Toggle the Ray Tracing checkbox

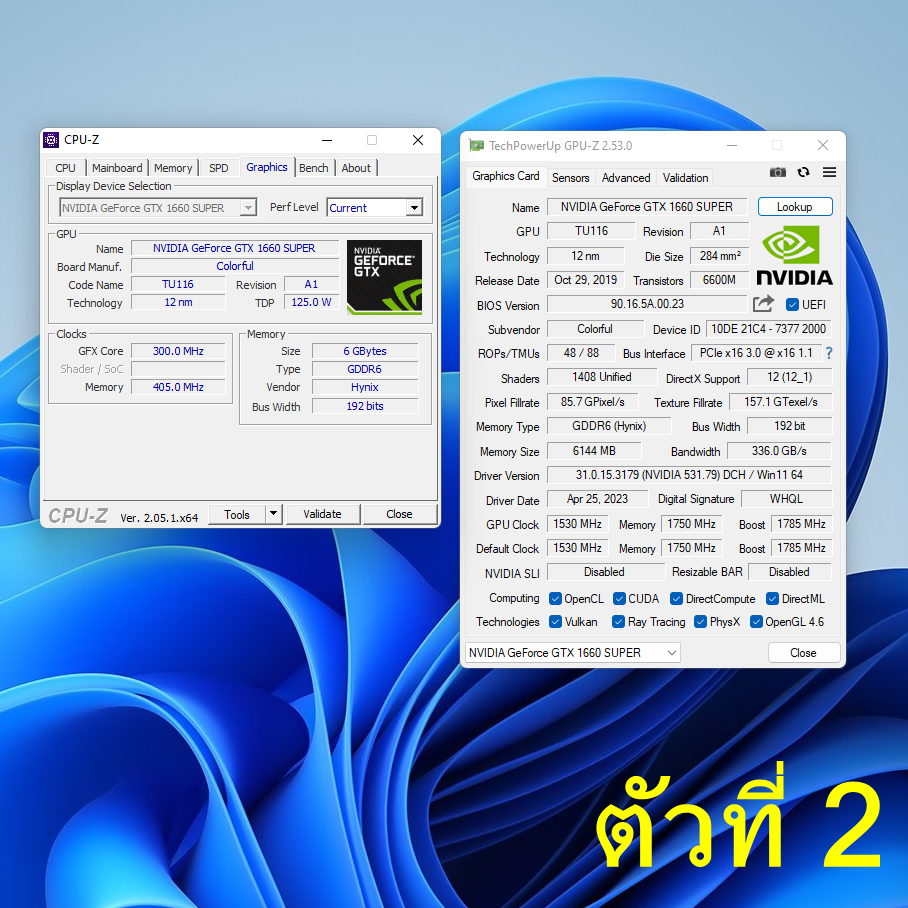point(619,622)
